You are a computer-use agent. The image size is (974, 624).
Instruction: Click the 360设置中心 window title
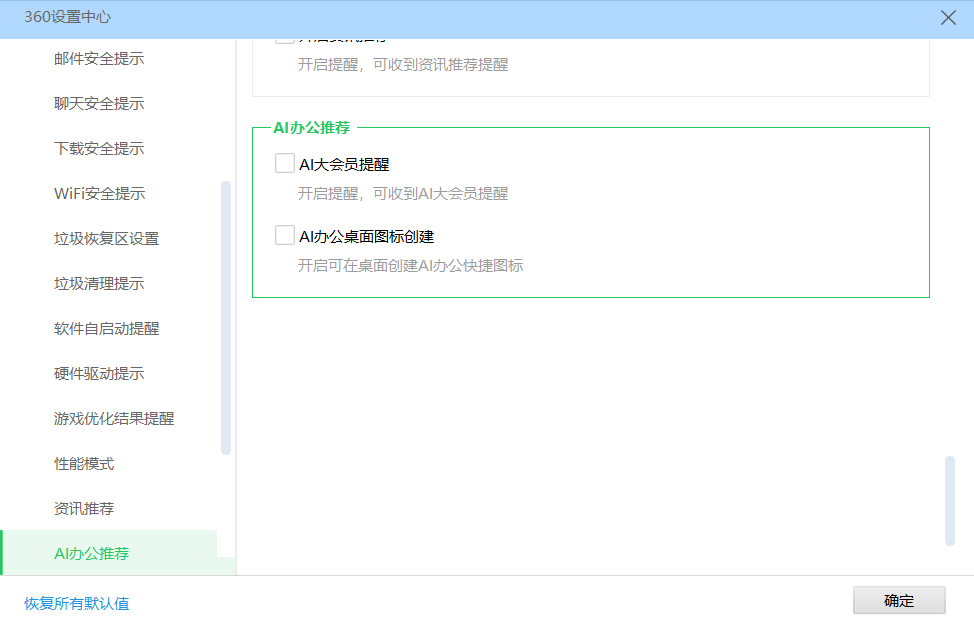tap(67, 17)
